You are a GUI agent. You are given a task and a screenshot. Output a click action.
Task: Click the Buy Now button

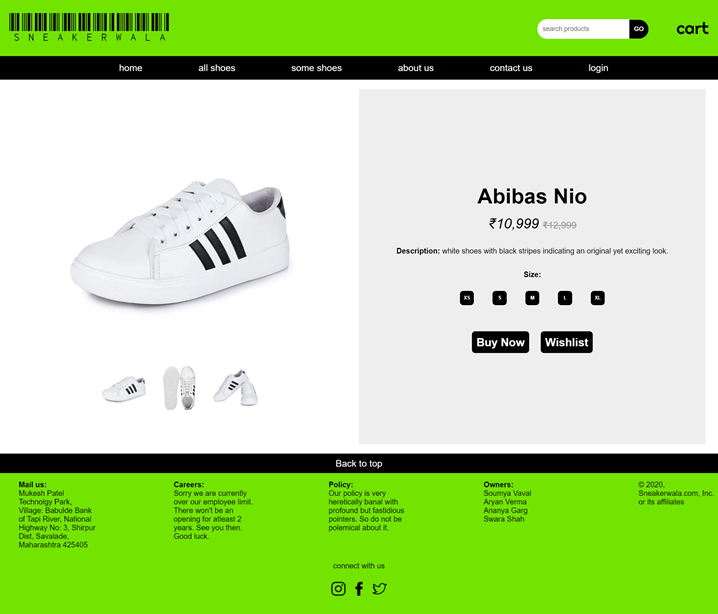tap(500, 342)
